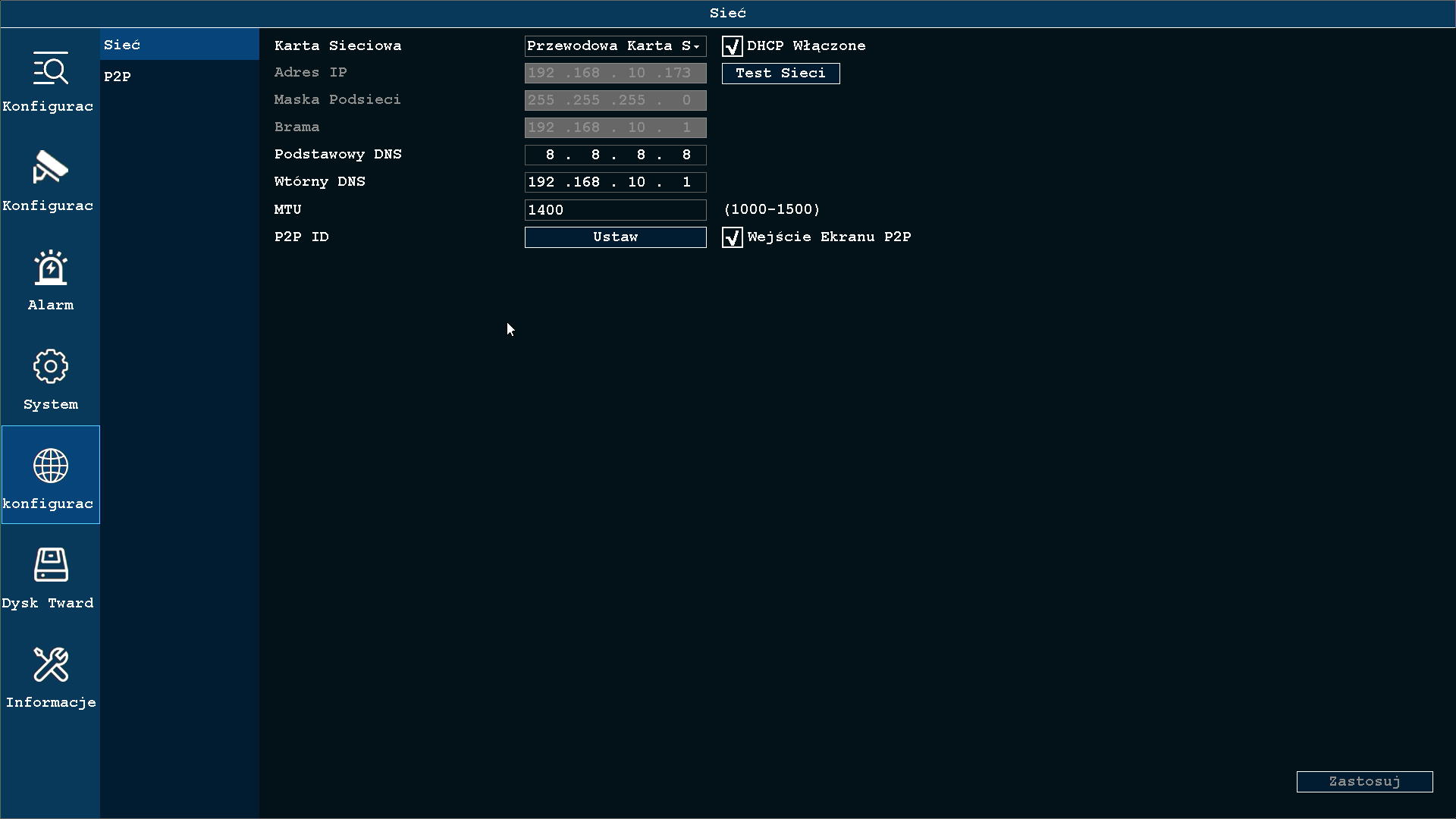
Task: Click the Zastosuj button
Action: click(x=1364, y=782)
